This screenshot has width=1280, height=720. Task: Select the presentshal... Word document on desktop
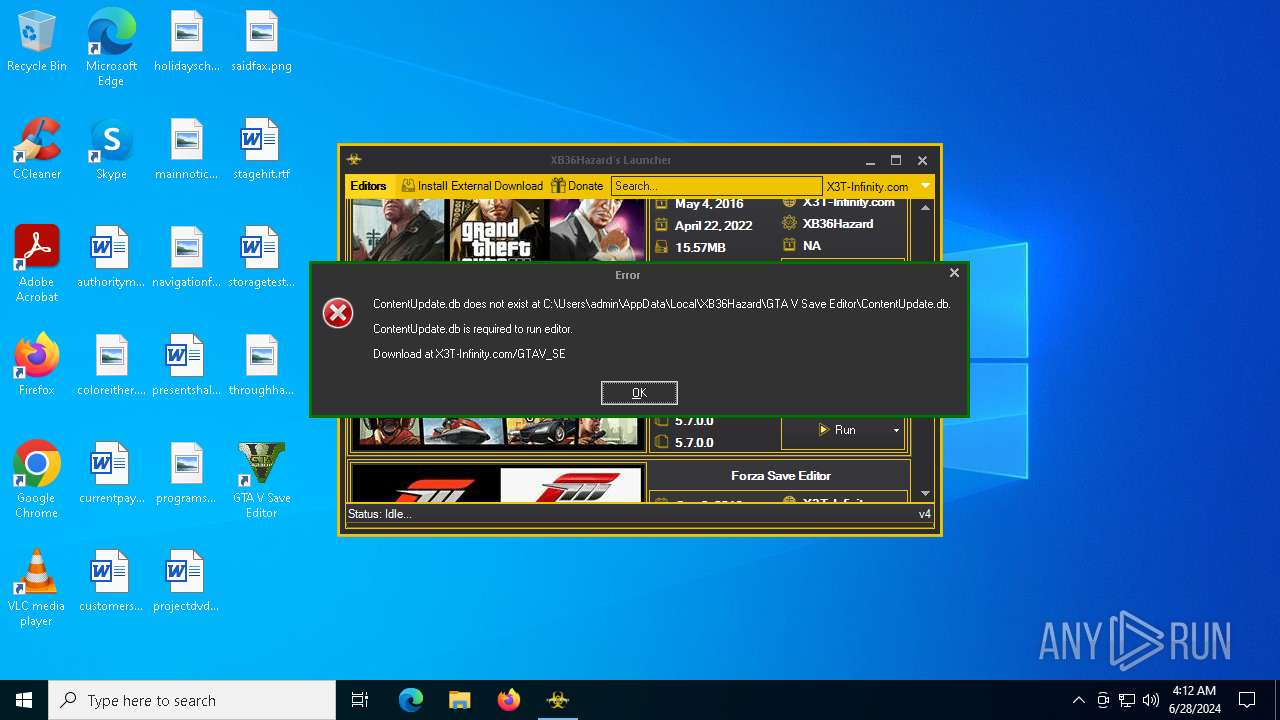(187, 366)
